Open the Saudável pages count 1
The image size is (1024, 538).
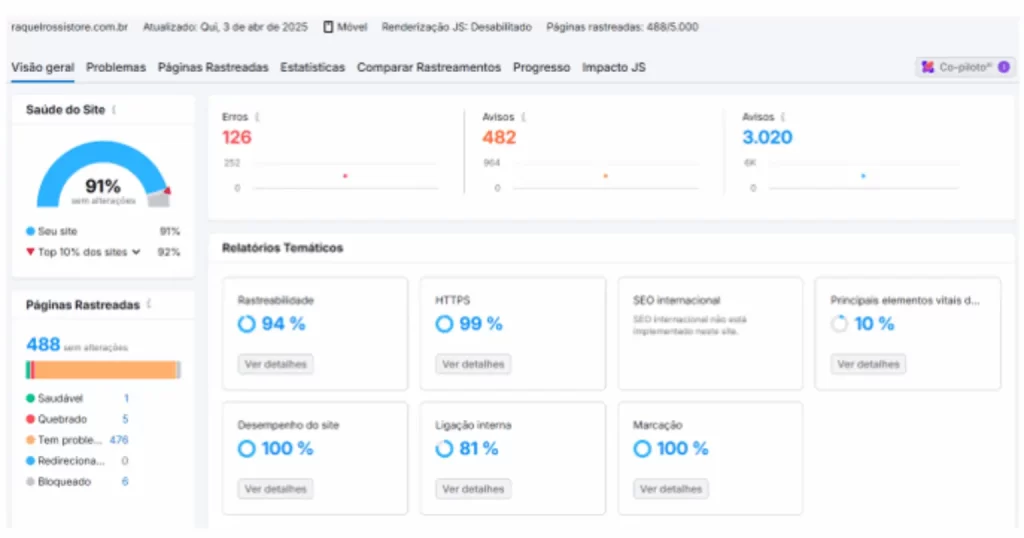click(x=126, y=398)
